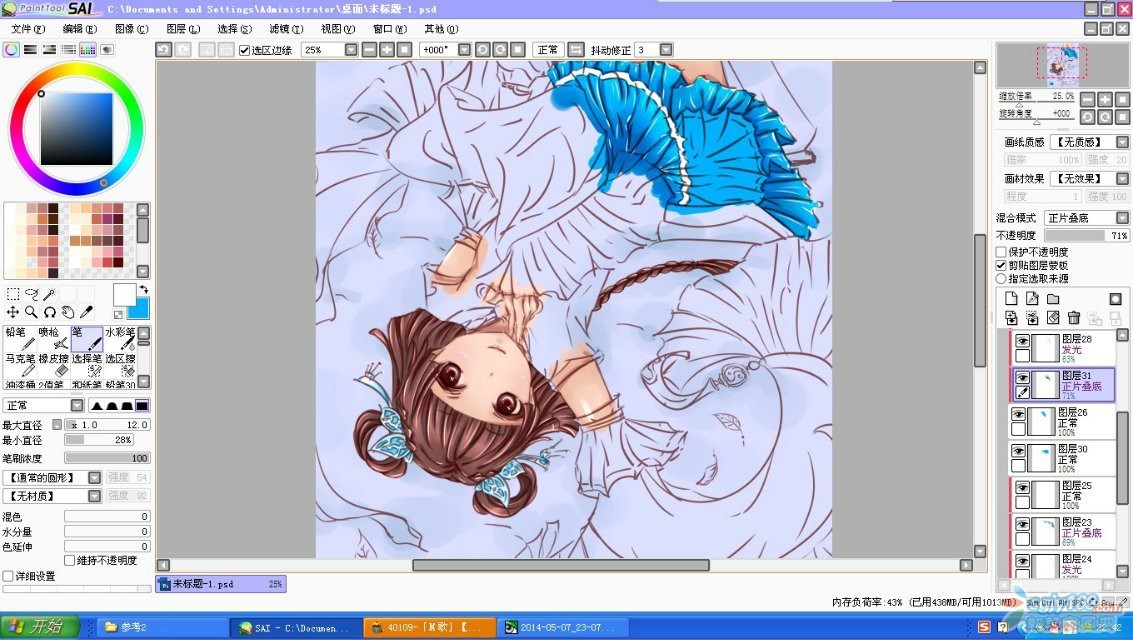Screen dimensions: 1133x640
Task: Create a new layer folder
Action: (1053, 298)
